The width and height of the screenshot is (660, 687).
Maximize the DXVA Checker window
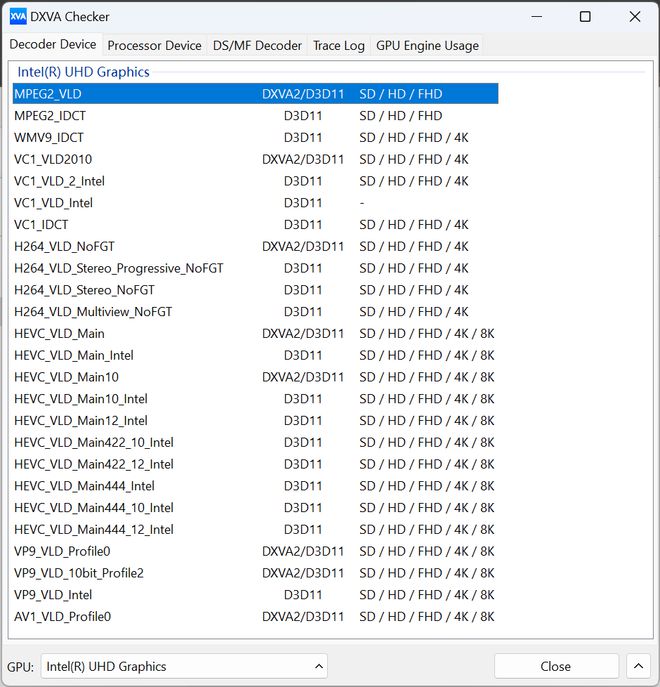pos(585,17)
